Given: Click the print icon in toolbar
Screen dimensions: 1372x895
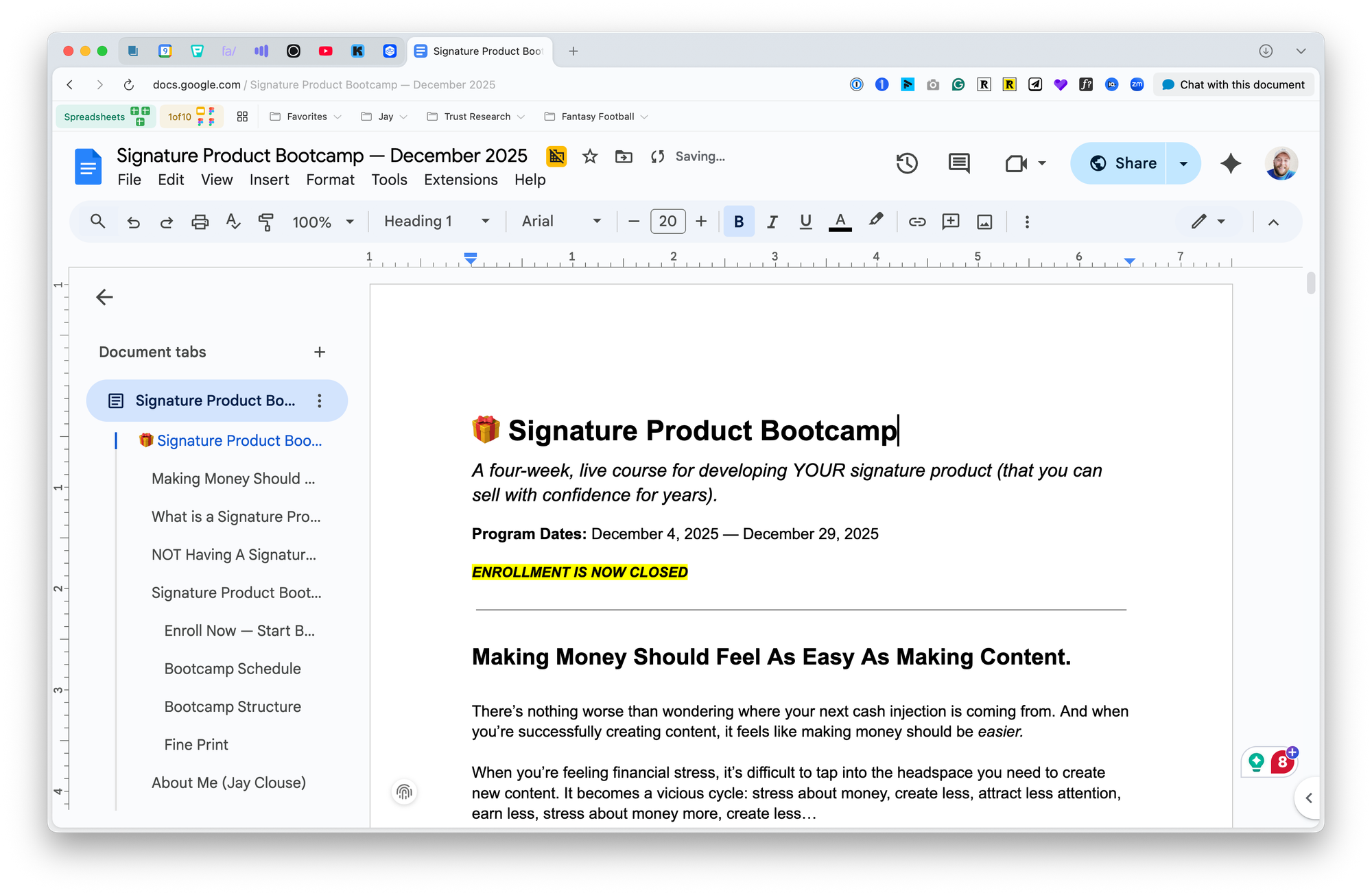Looking at the screenshot, I should click(200, 222).
